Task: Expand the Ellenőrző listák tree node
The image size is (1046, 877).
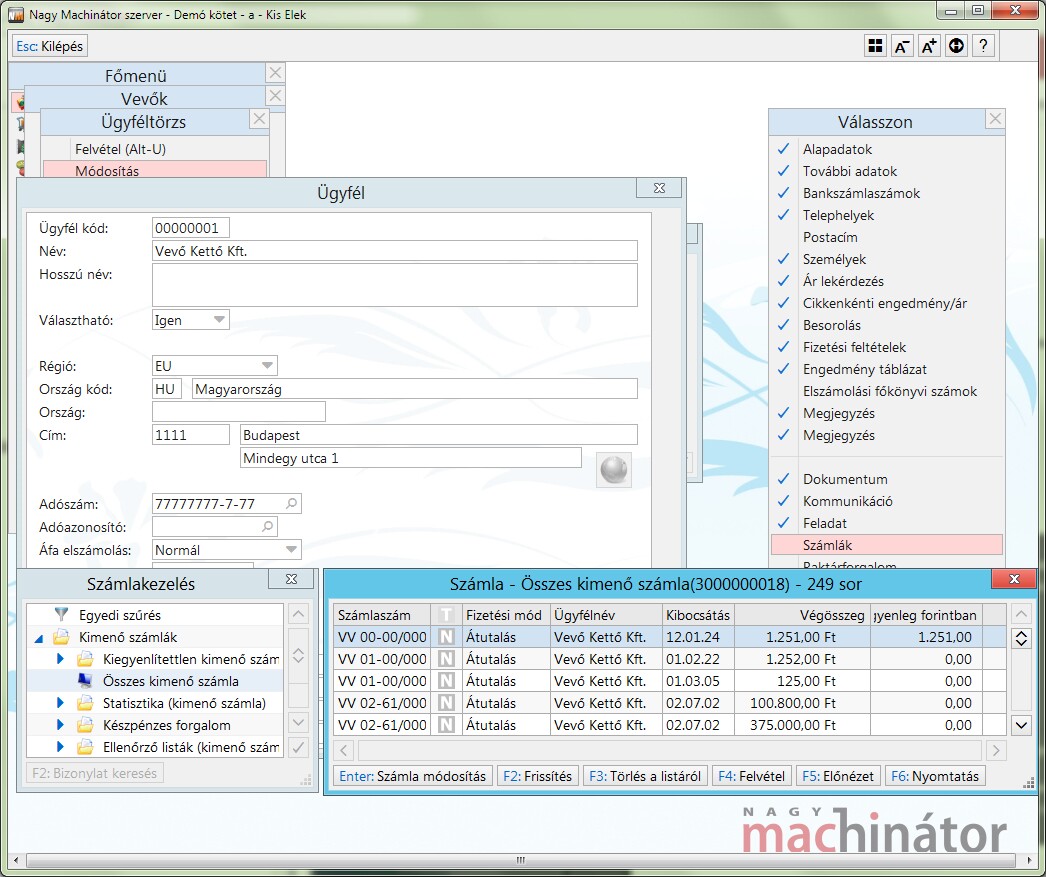Action: [60, 747]
